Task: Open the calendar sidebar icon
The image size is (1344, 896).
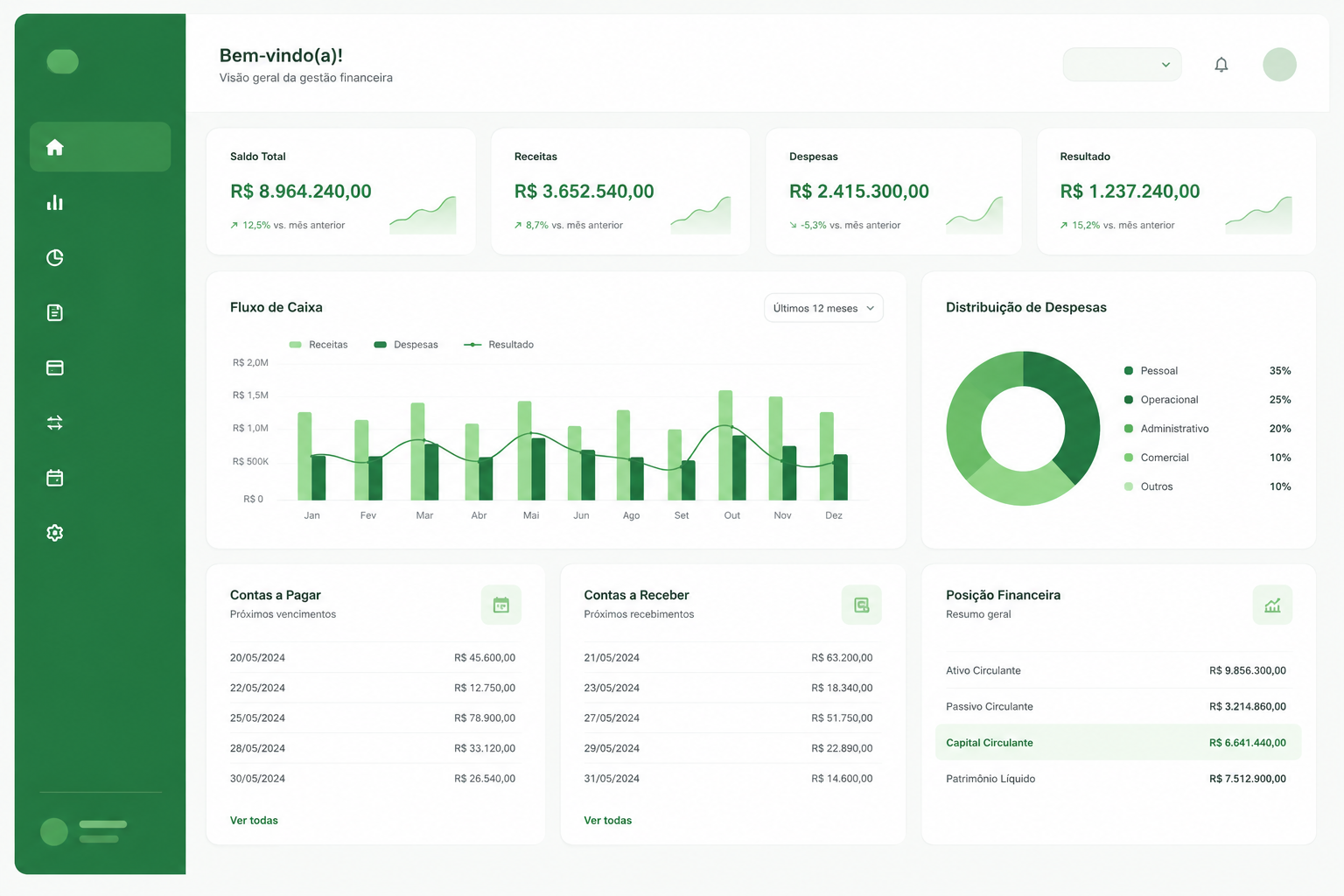Action: [x=55, y=478]
